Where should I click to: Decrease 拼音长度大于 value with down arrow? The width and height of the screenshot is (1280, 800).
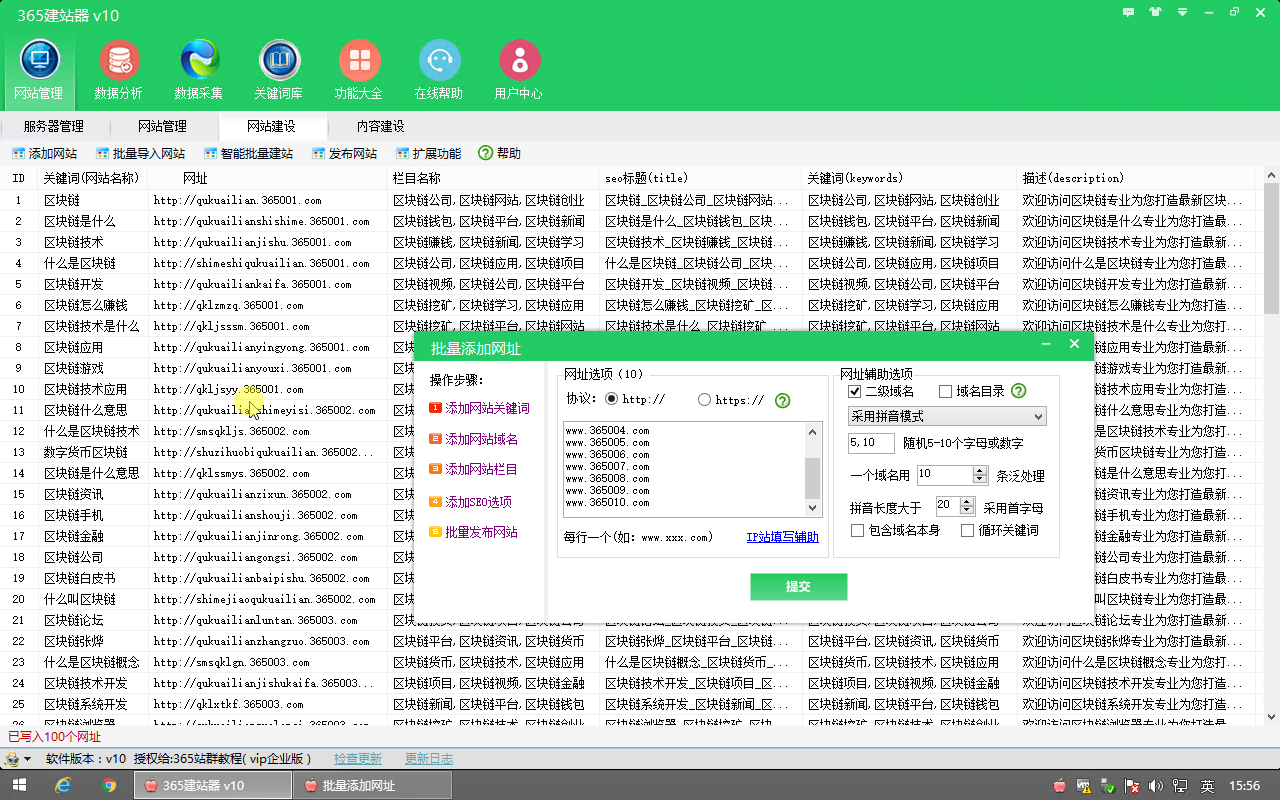point(966,510)
